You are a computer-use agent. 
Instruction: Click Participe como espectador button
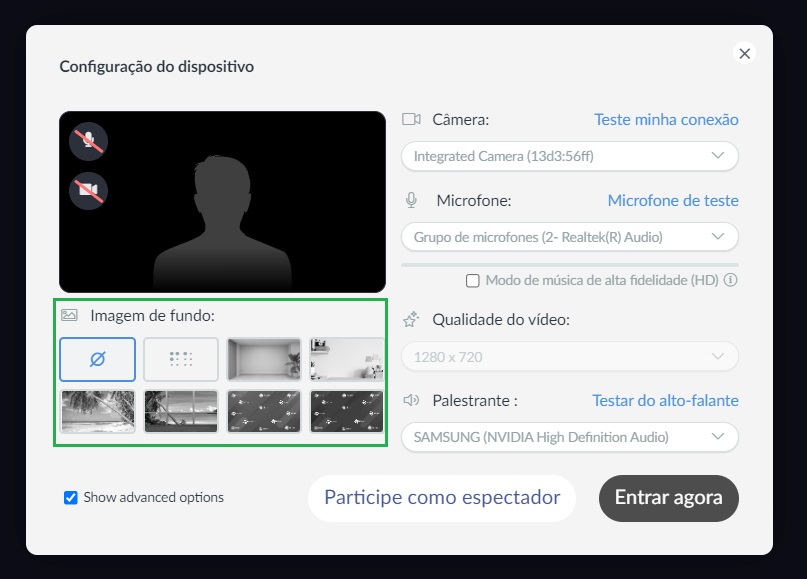click(442, 498)
